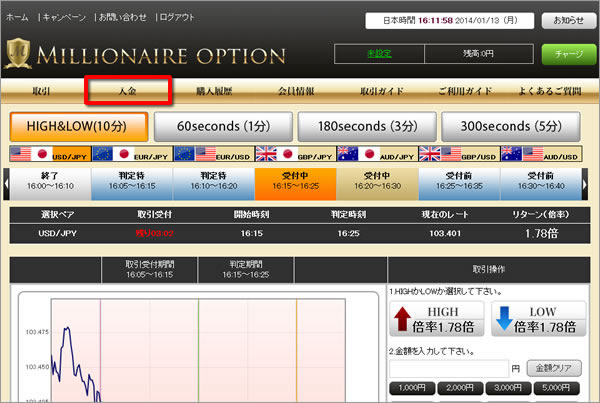Viewport: 600px width, 403px height.
Task: Open the 会員情報 menu
Action: [x=296, y=91]
